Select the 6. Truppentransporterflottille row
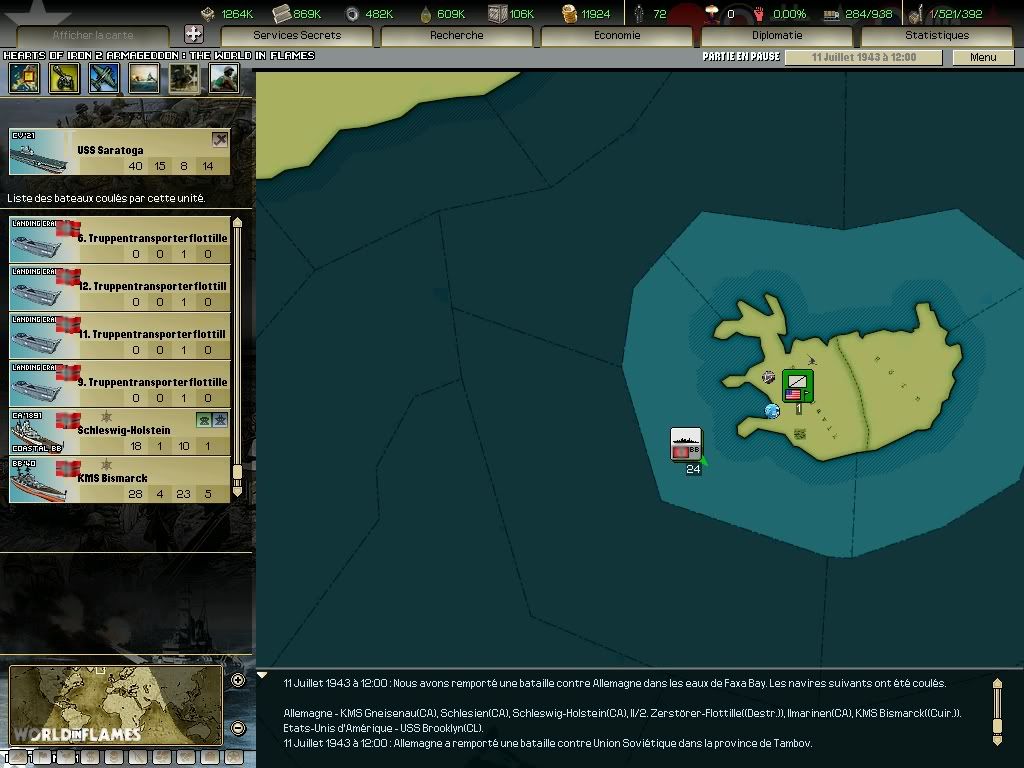The width and height of the screenshot is (1024, 768). [x=120, y=240]
